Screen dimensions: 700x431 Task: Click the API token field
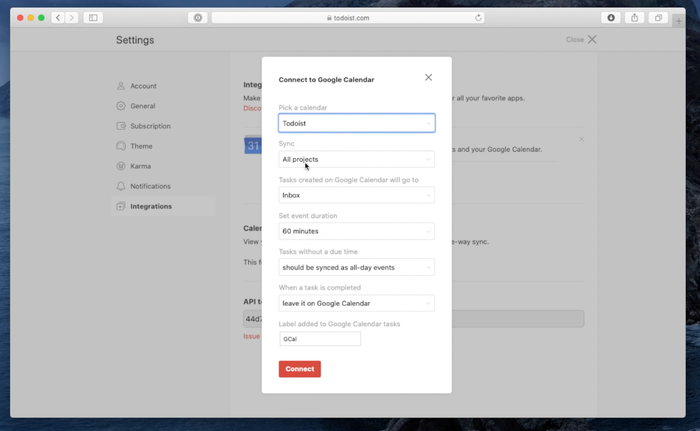coord(413,319)
